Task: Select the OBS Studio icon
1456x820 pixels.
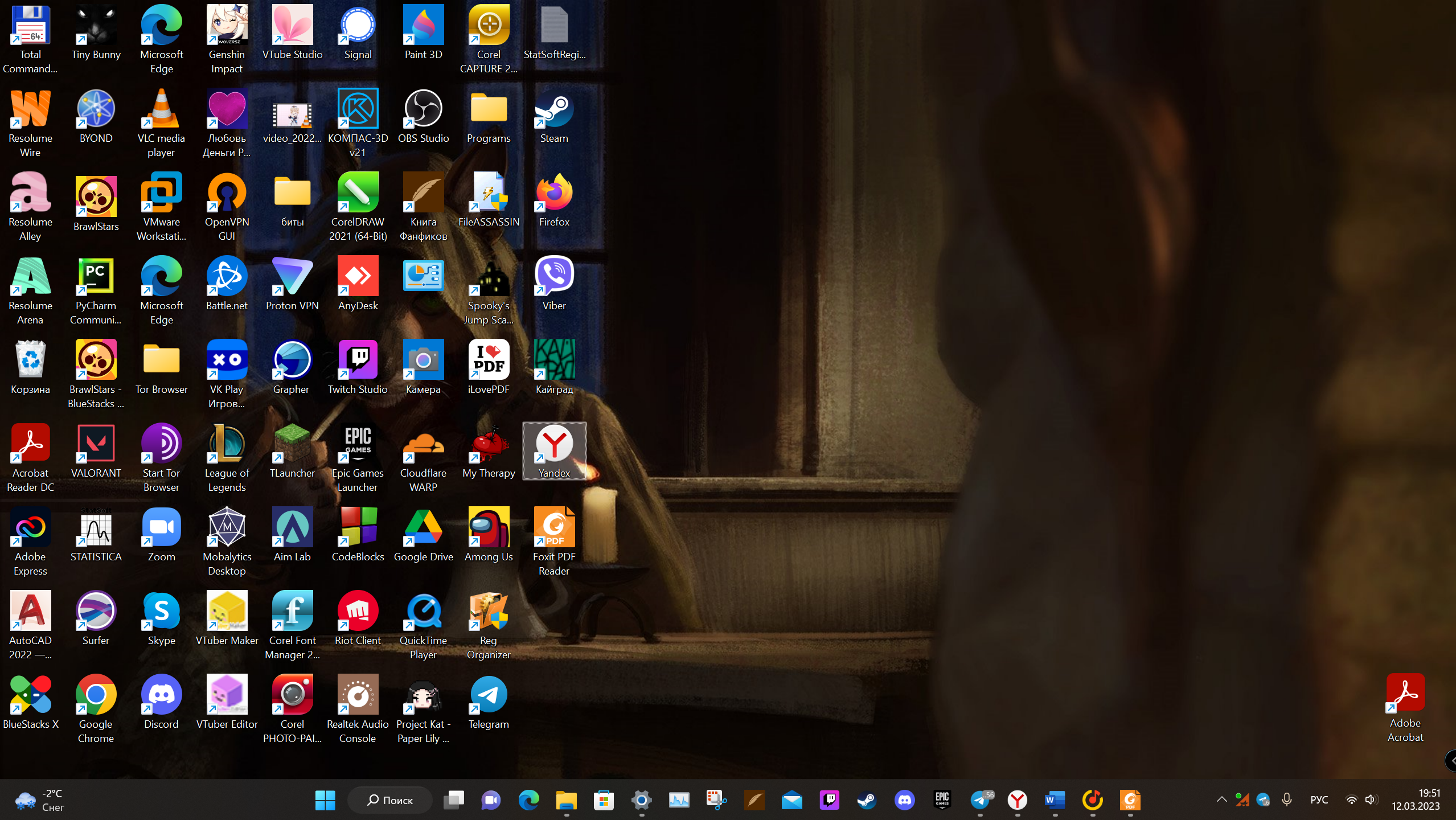Action: click(423, 116)
